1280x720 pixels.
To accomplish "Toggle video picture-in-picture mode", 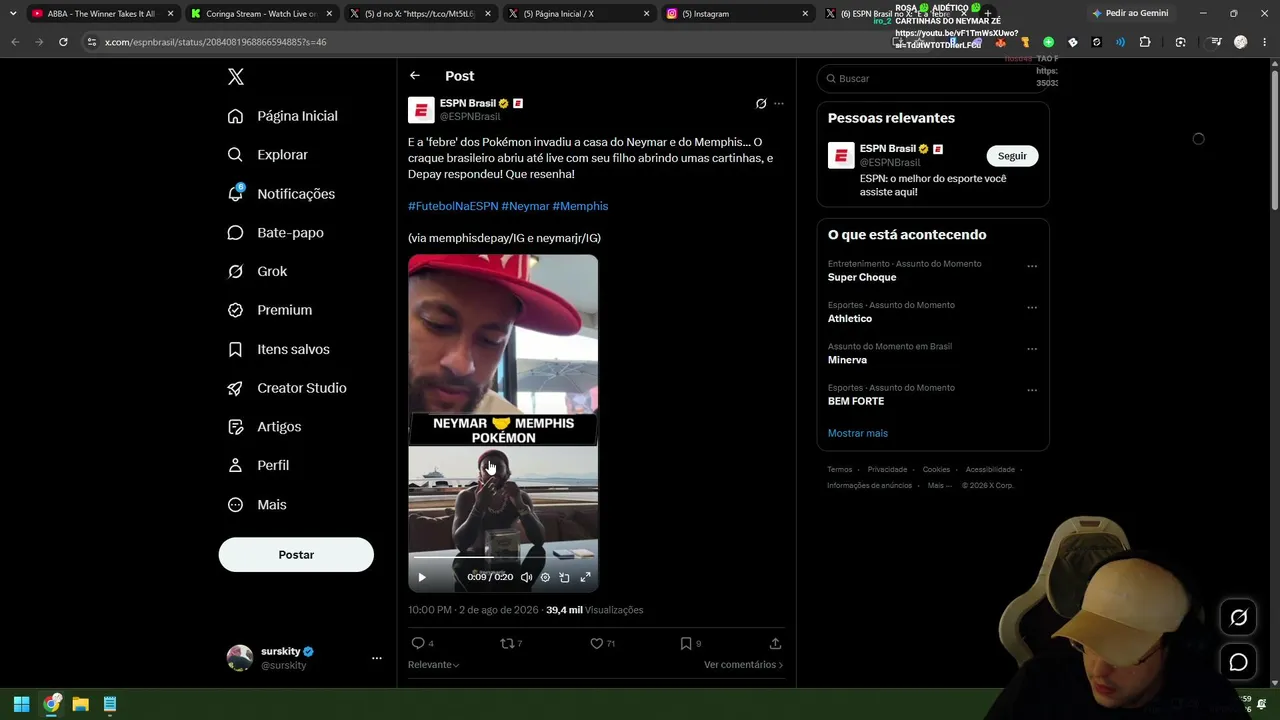I will [564, 577].
